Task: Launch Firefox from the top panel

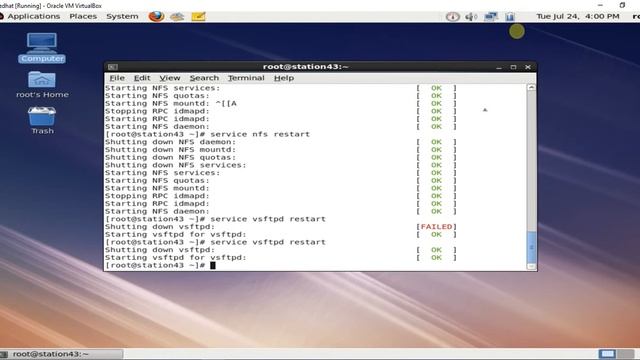Action: (x=156, y=16)
